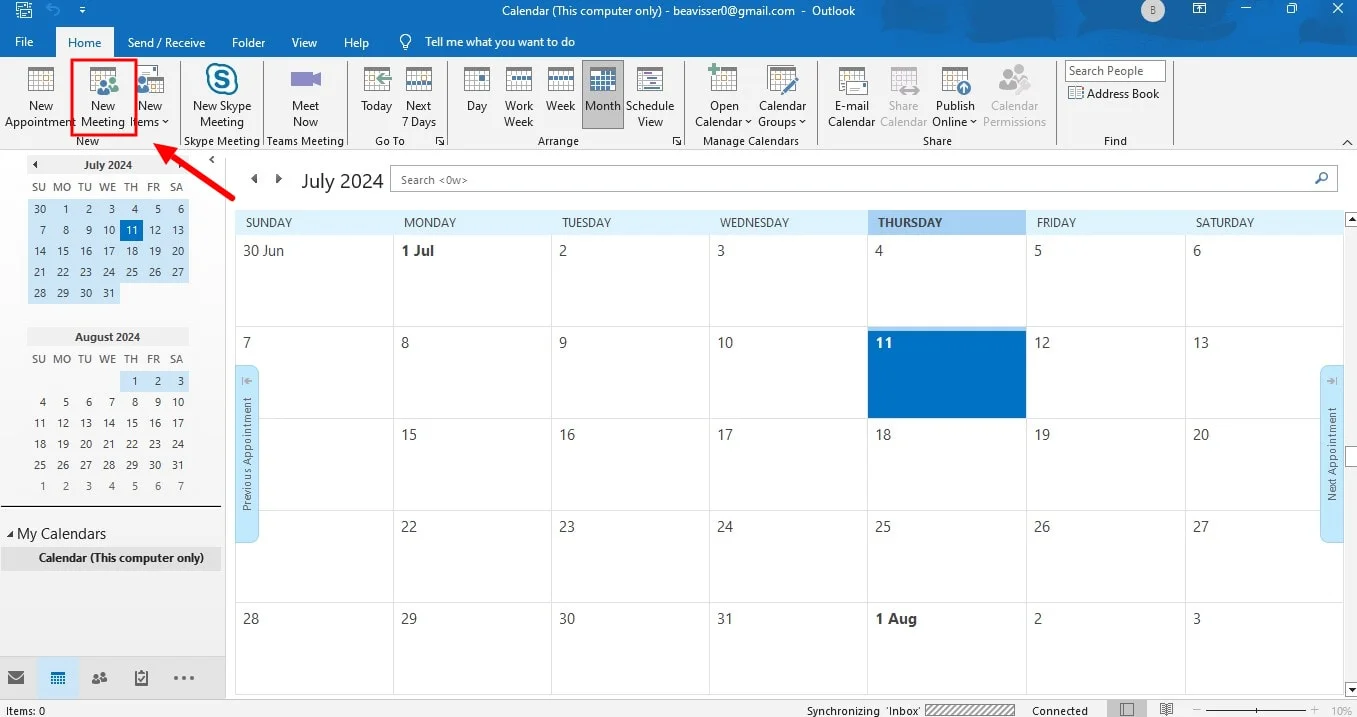The width and height of the screenshot is (1357, 717).
Task: Open Go To dialog launcher
Action: pos(439,142)
